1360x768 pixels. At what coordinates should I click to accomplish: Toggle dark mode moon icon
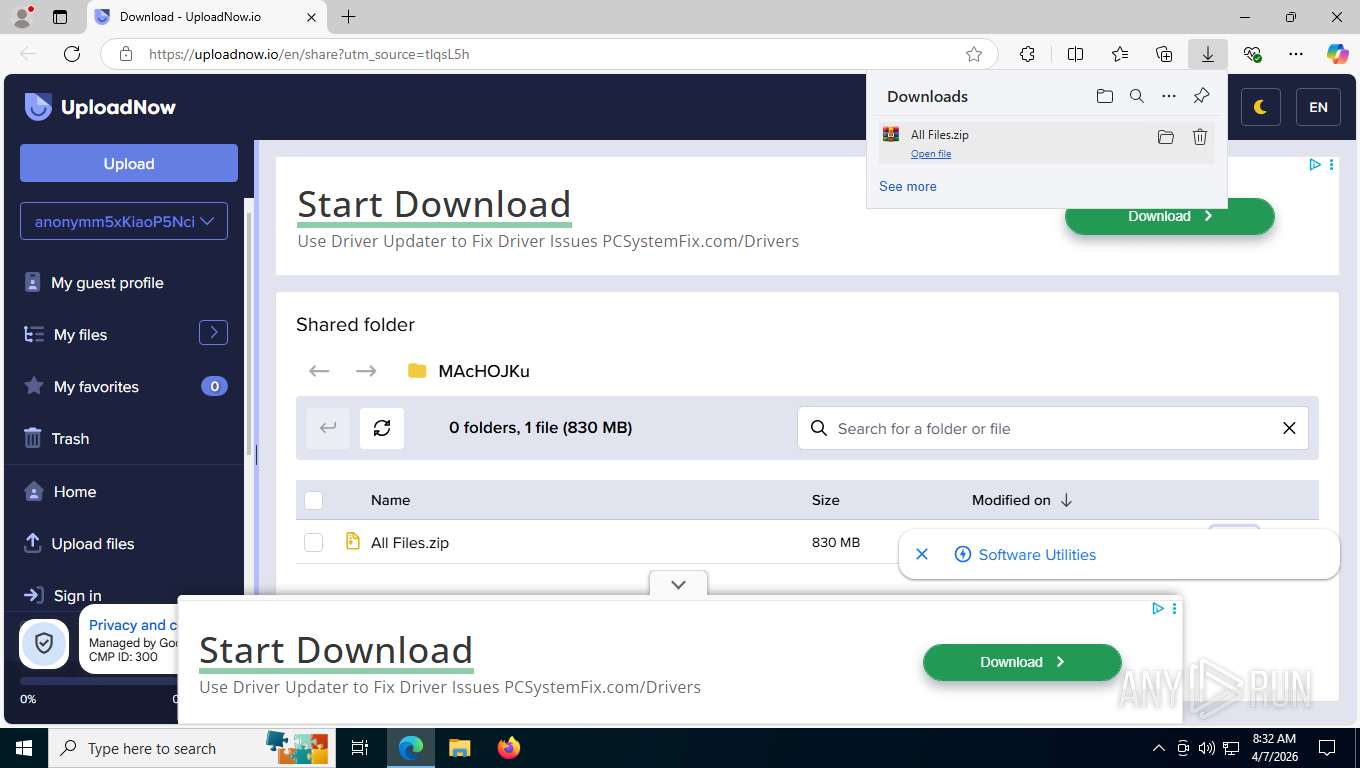(x=1260, y=107)
